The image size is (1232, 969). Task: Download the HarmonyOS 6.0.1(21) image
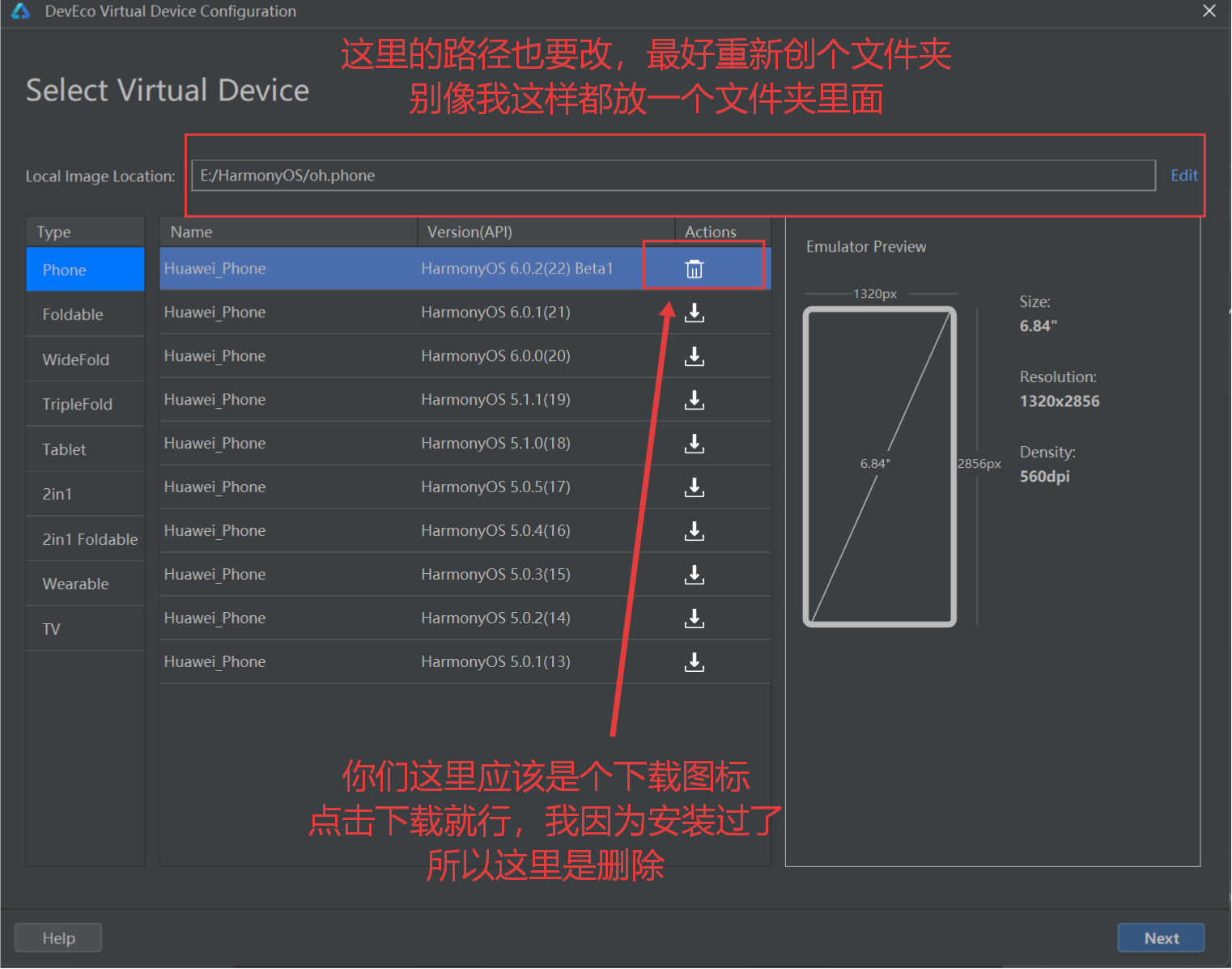pyautogui.click(x=695, y=313)
